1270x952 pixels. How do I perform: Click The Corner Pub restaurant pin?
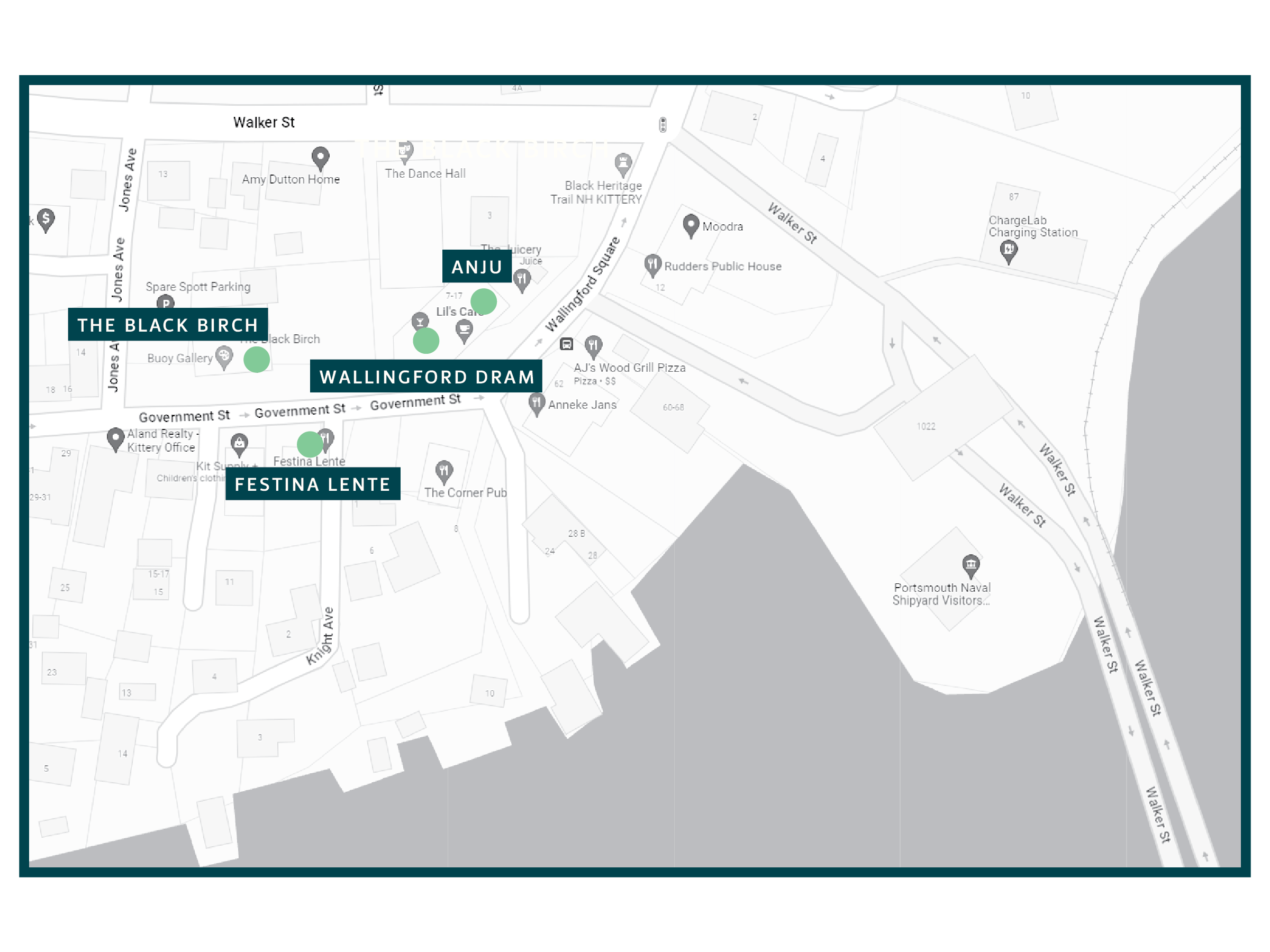444,471
